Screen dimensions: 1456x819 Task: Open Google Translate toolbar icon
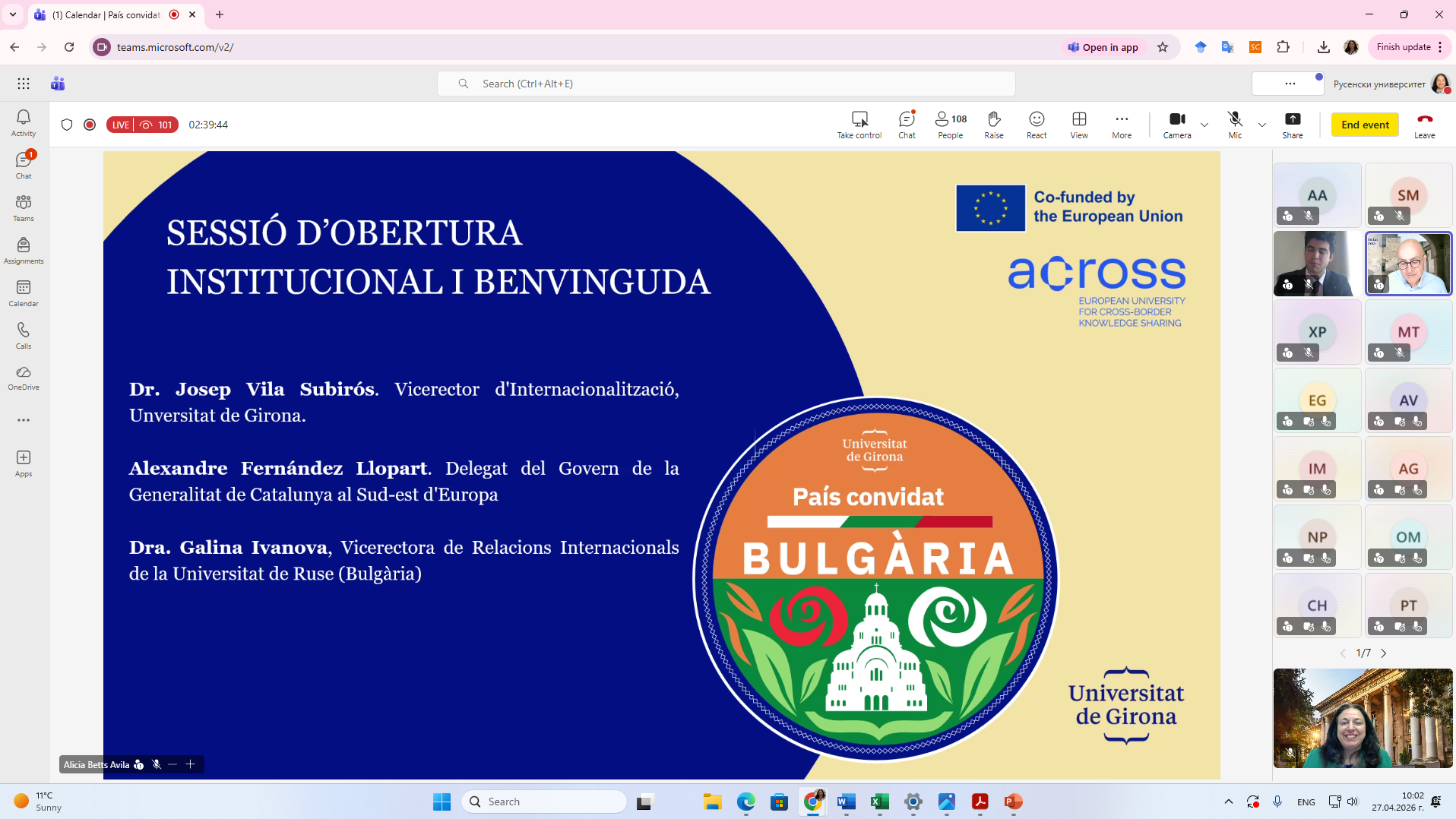pyautogui.click(x=1227, y=47)
